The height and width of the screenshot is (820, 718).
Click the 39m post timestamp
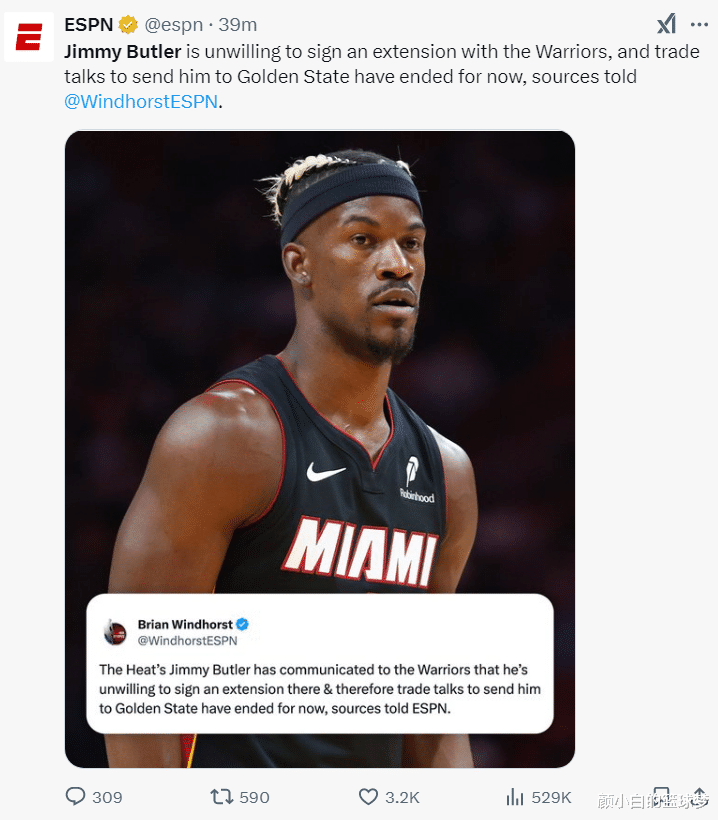tap(237, 25)
